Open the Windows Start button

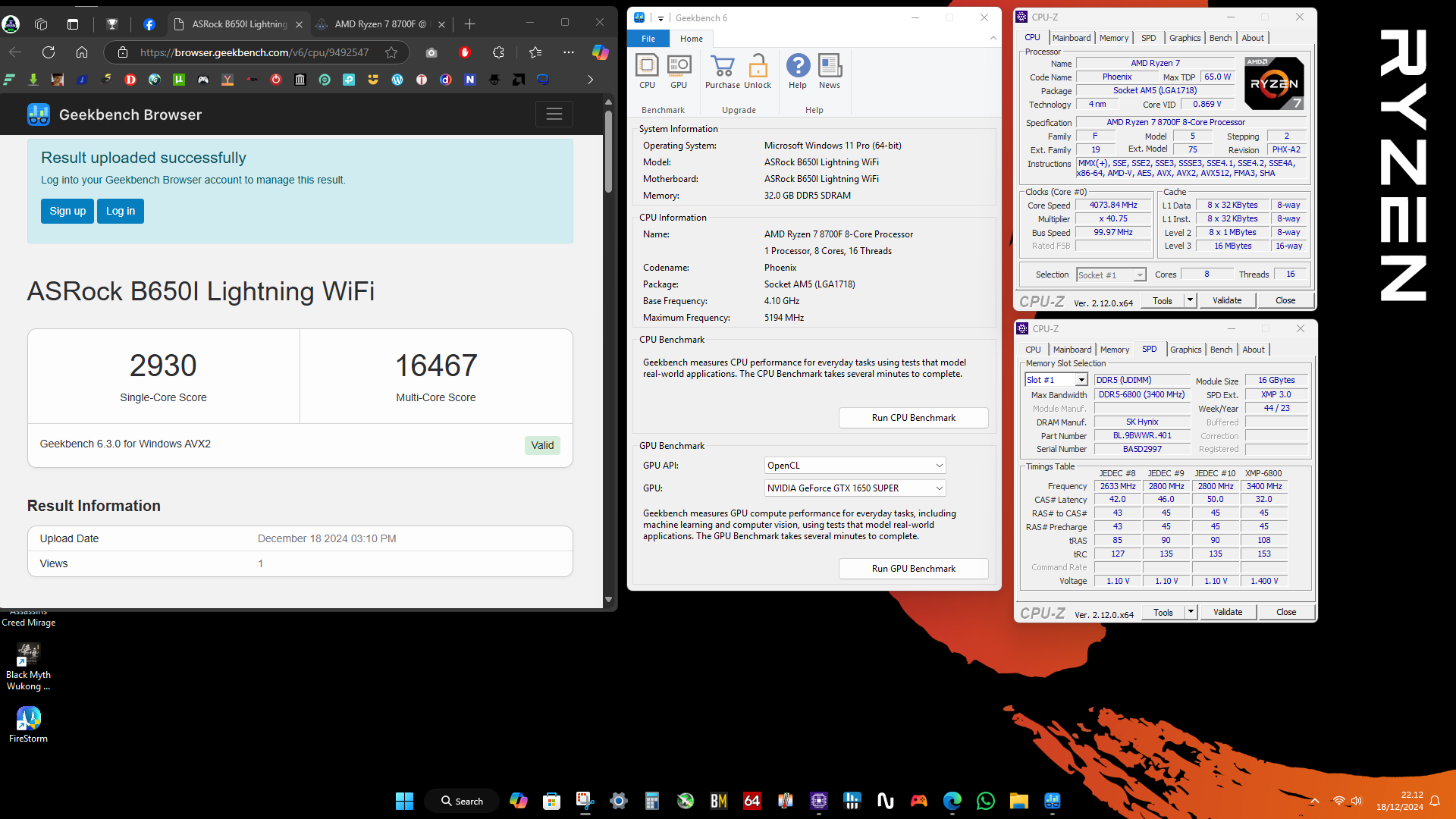click(405, 801)
